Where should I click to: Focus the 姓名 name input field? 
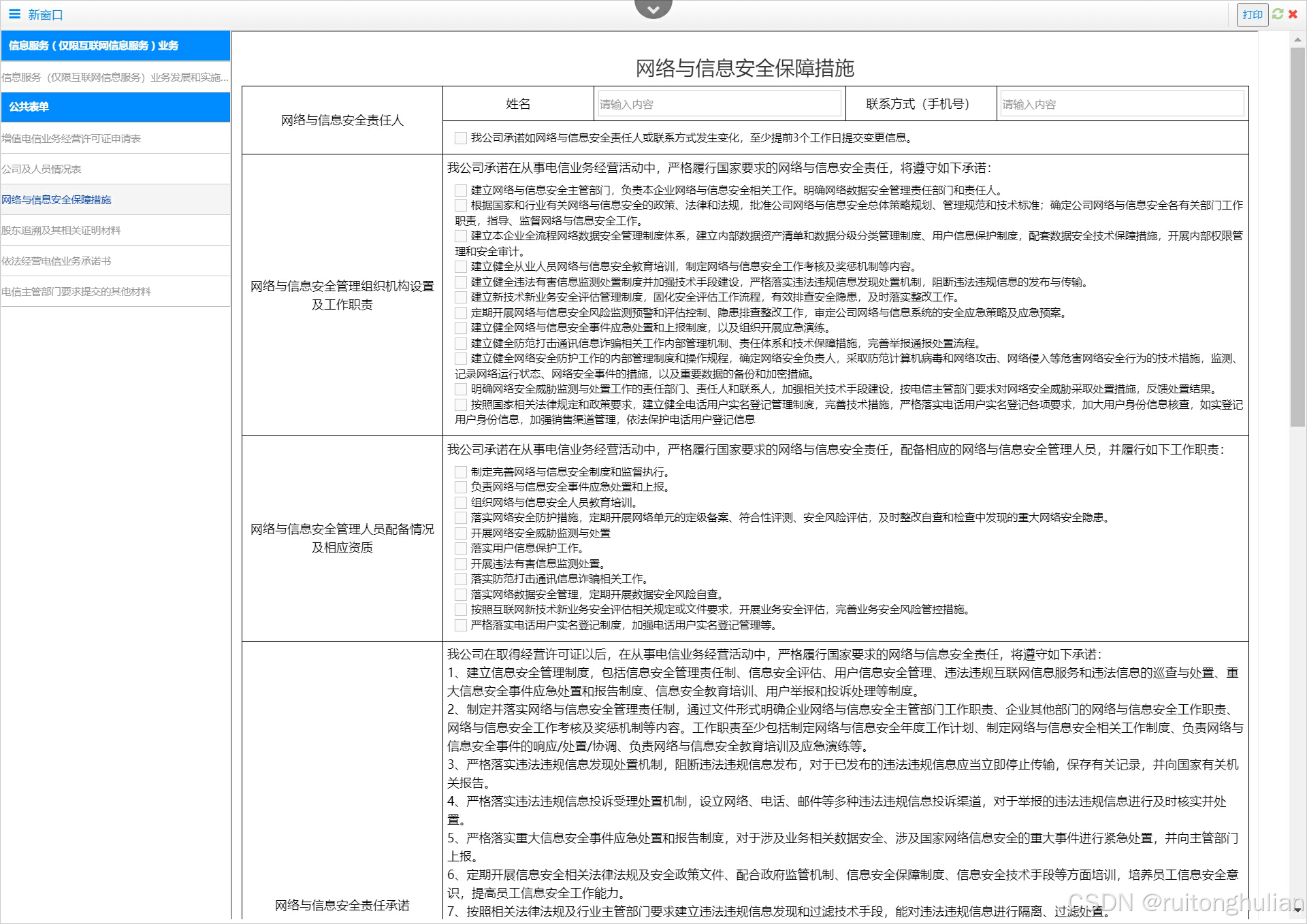coord(718,104)
